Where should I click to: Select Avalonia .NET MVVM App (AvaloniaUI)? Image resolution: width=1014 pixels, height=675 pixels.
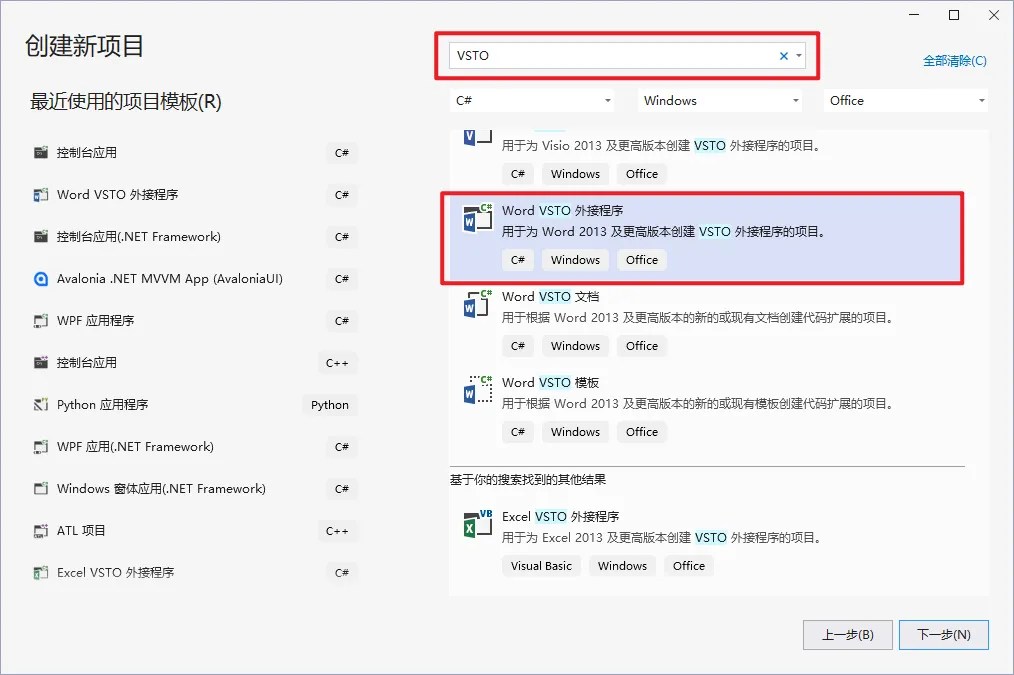click(x=195, y=279)
